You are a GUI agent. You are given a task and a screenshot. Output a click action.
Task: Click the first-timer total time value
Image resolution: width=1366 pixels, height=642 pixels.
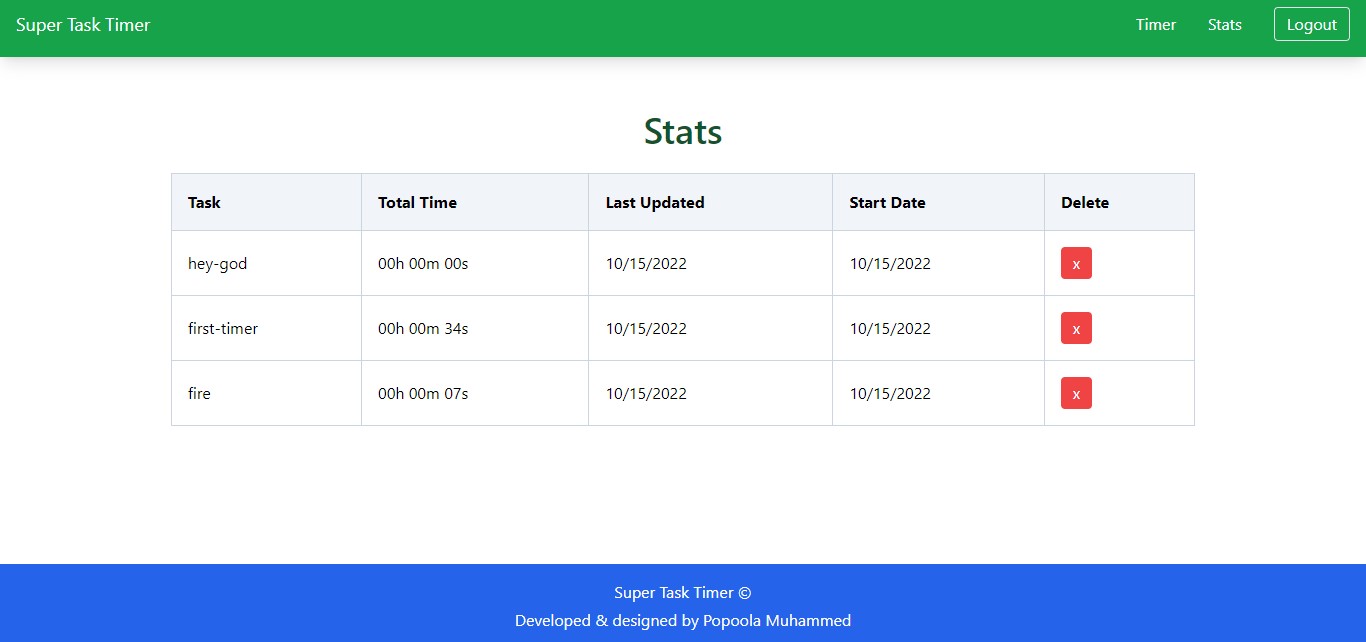click(422, 328)
